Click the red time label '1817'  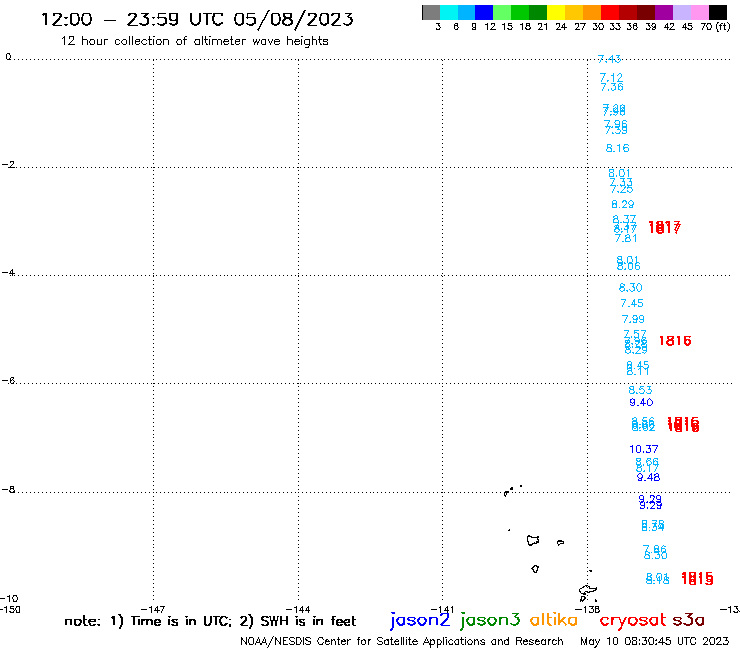[x=664, y=228]
